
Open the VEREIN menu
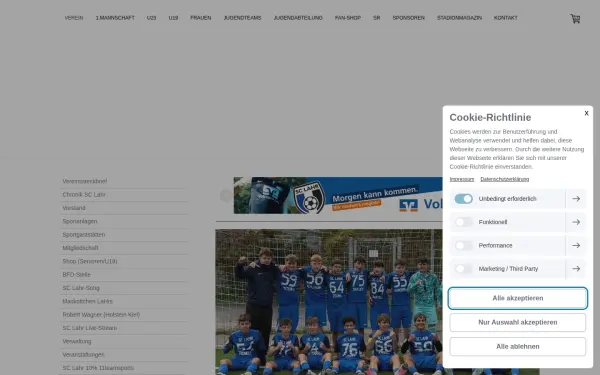point(74,18)
